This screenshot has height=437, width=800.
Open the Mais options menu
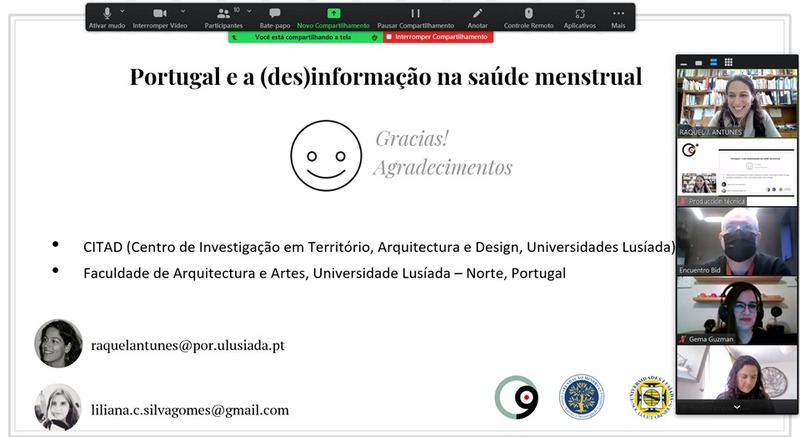tap(618, 14)
